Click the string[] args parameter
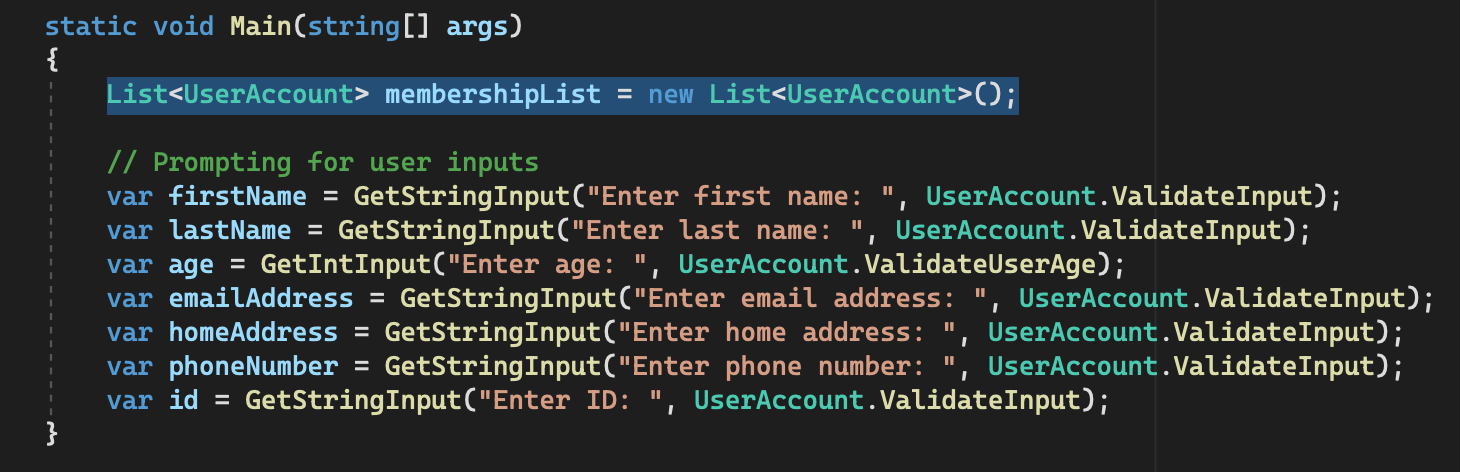1460x472 pixels. [x=400, y=26]
